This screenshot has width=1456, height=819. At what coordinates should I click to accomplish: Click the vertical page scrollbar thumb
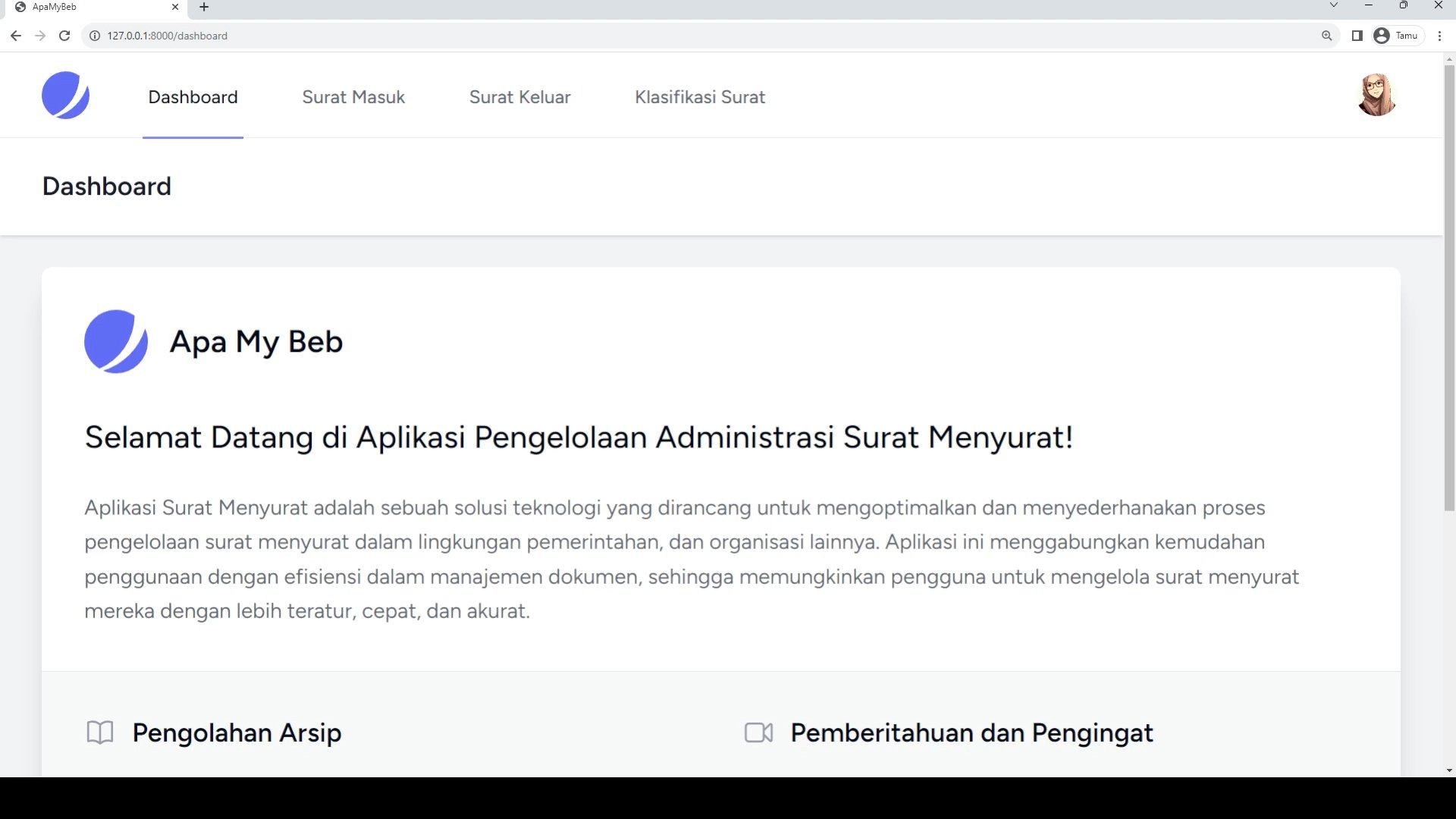[1449, 288]
